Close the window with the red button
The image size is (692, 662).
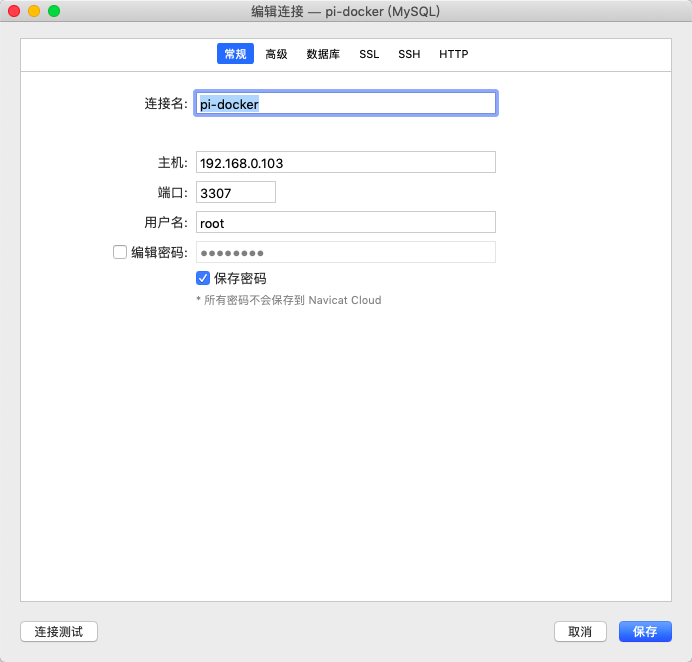14,11
